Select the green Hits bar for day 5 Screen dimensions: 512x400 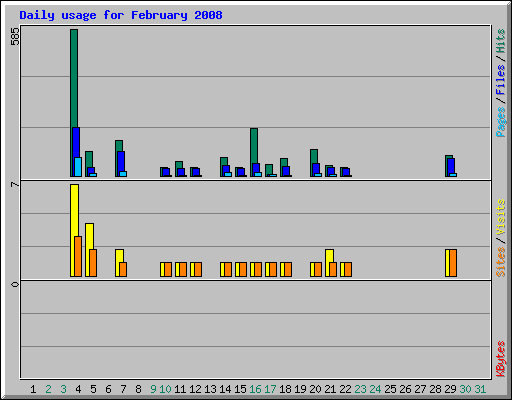point(89,159)
